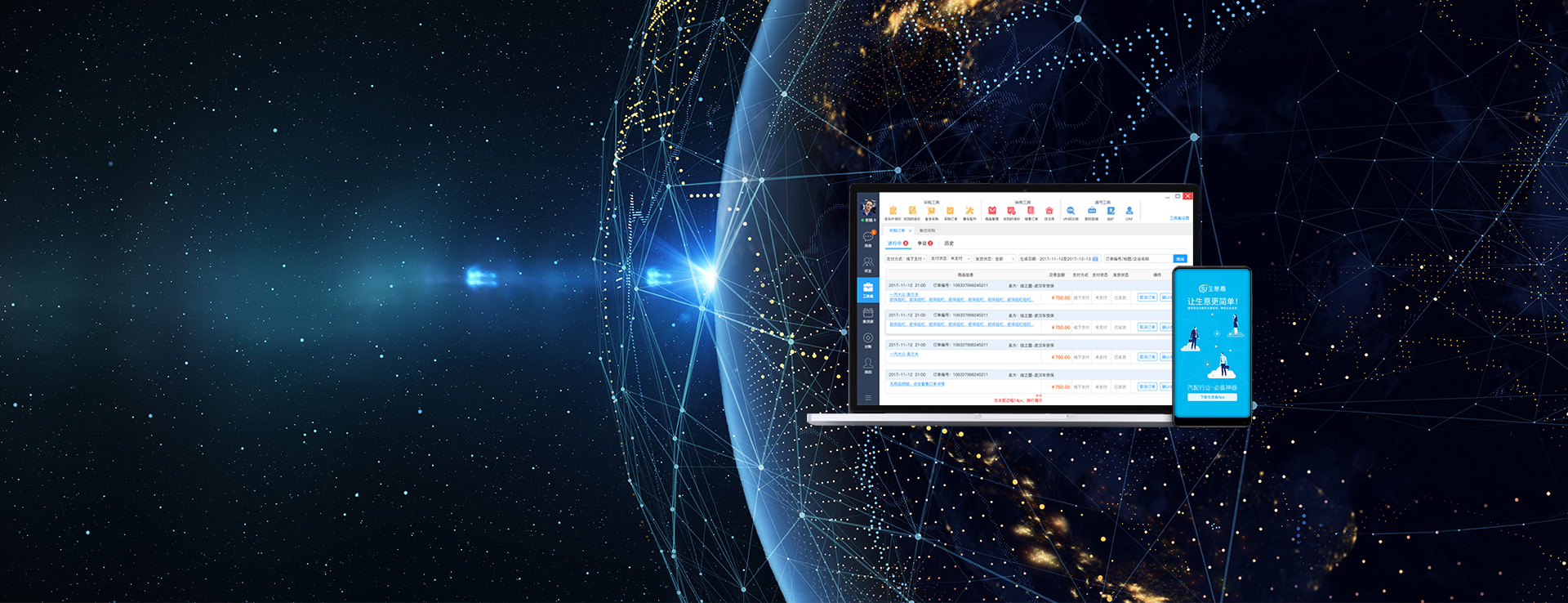Open the 工具集设置 toolset settings link
The height and width of the screenshot is (603, 1568).
point(1179,218)
